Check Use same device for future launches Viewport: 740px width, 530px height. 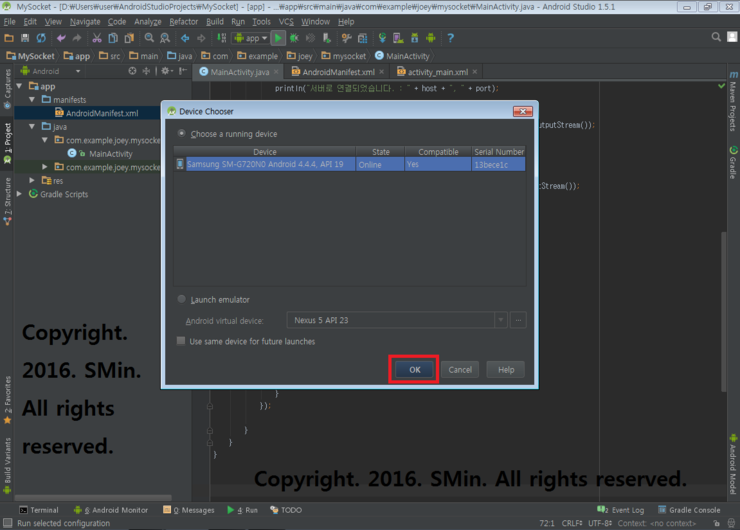180,341
